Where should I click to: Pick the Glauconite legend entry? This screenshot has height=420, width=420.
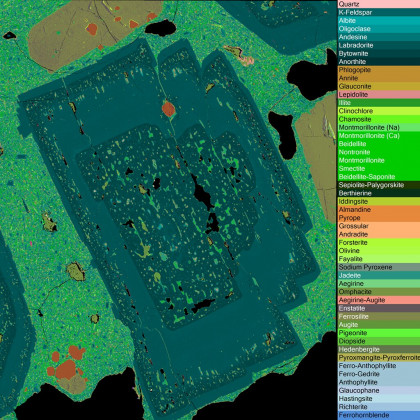pos(379,86)
